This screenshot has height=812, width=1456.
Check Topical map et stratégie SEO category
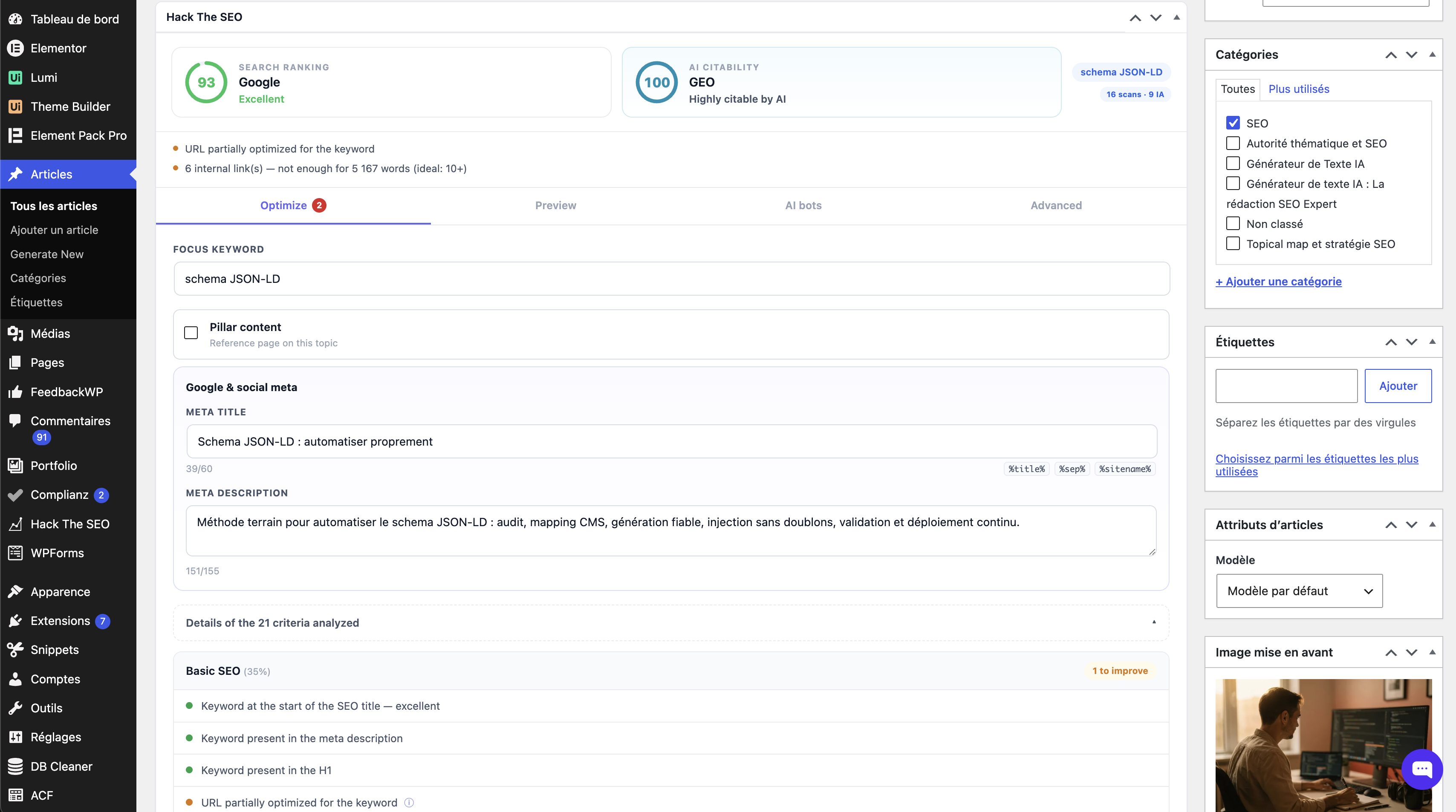click(1233, 244)
